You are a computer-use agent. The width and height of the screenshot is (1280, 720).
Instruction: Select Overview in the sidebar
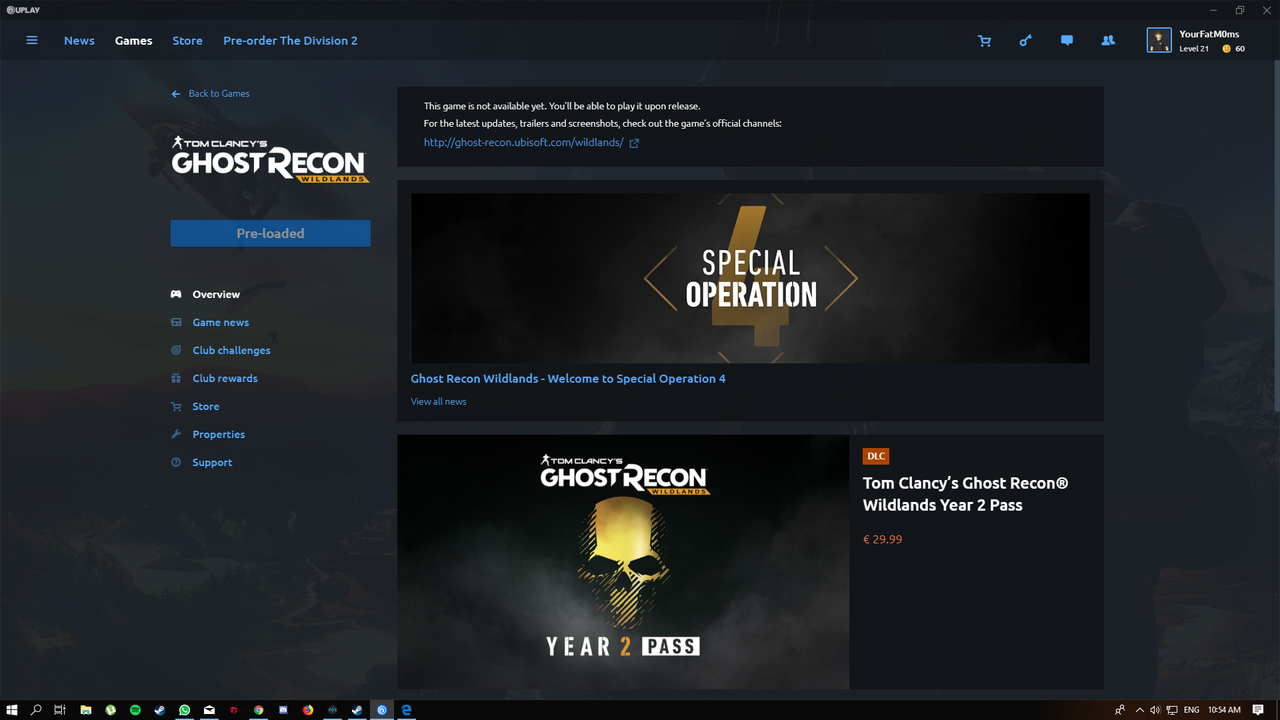pyautogui.click(x=216, y=294)
